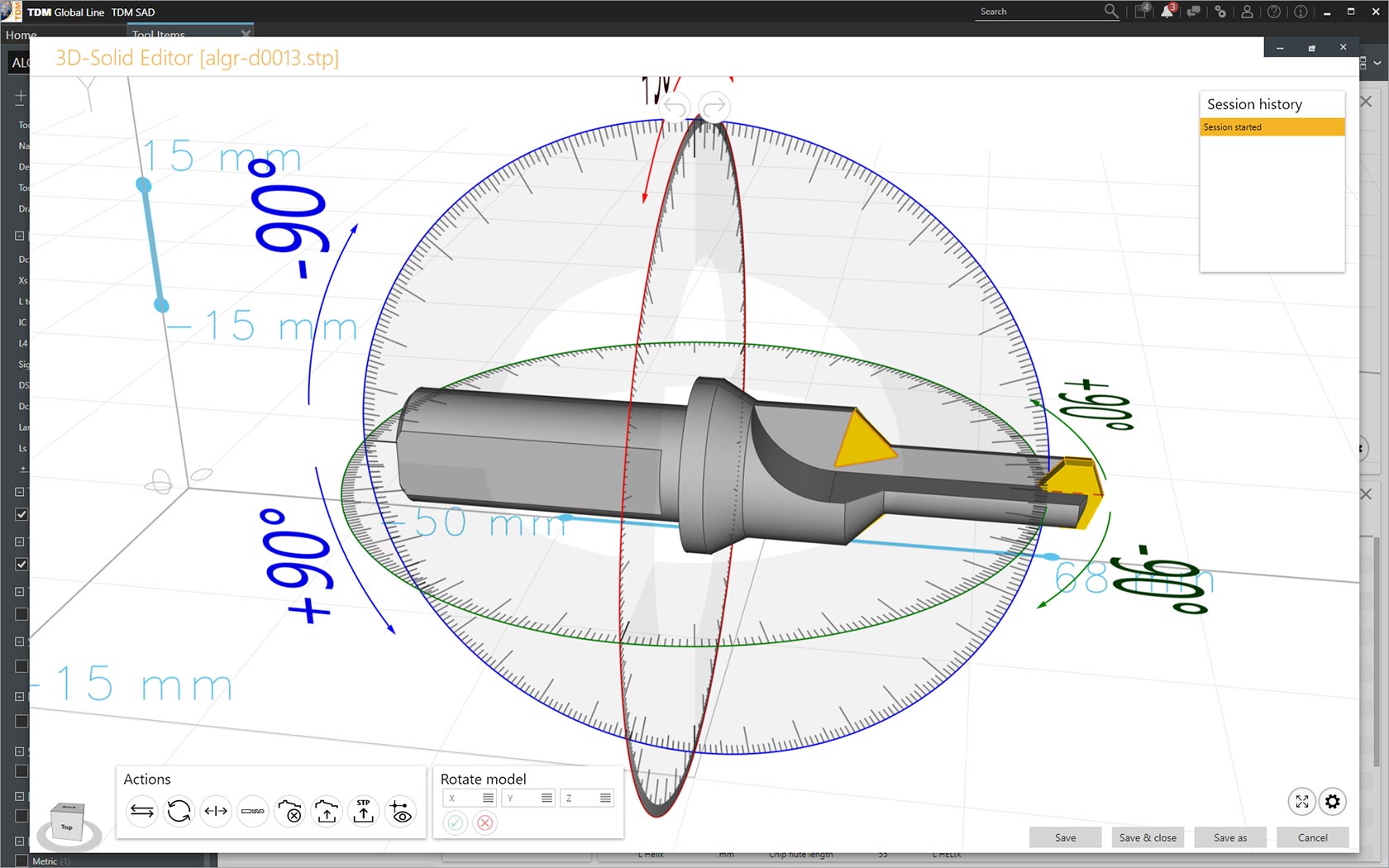Click the fit-to-view expand arrows icon
Screen dimensions: 1389x868
[1301, 801]
